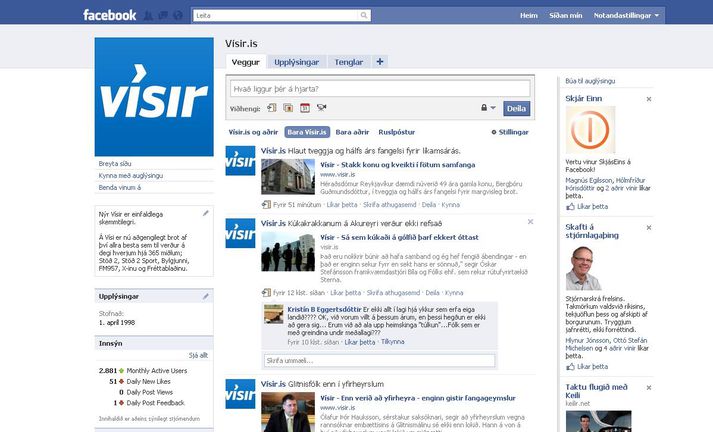
Task: Open article Enn verið að yfirheyra
Action: click(418, 398)
